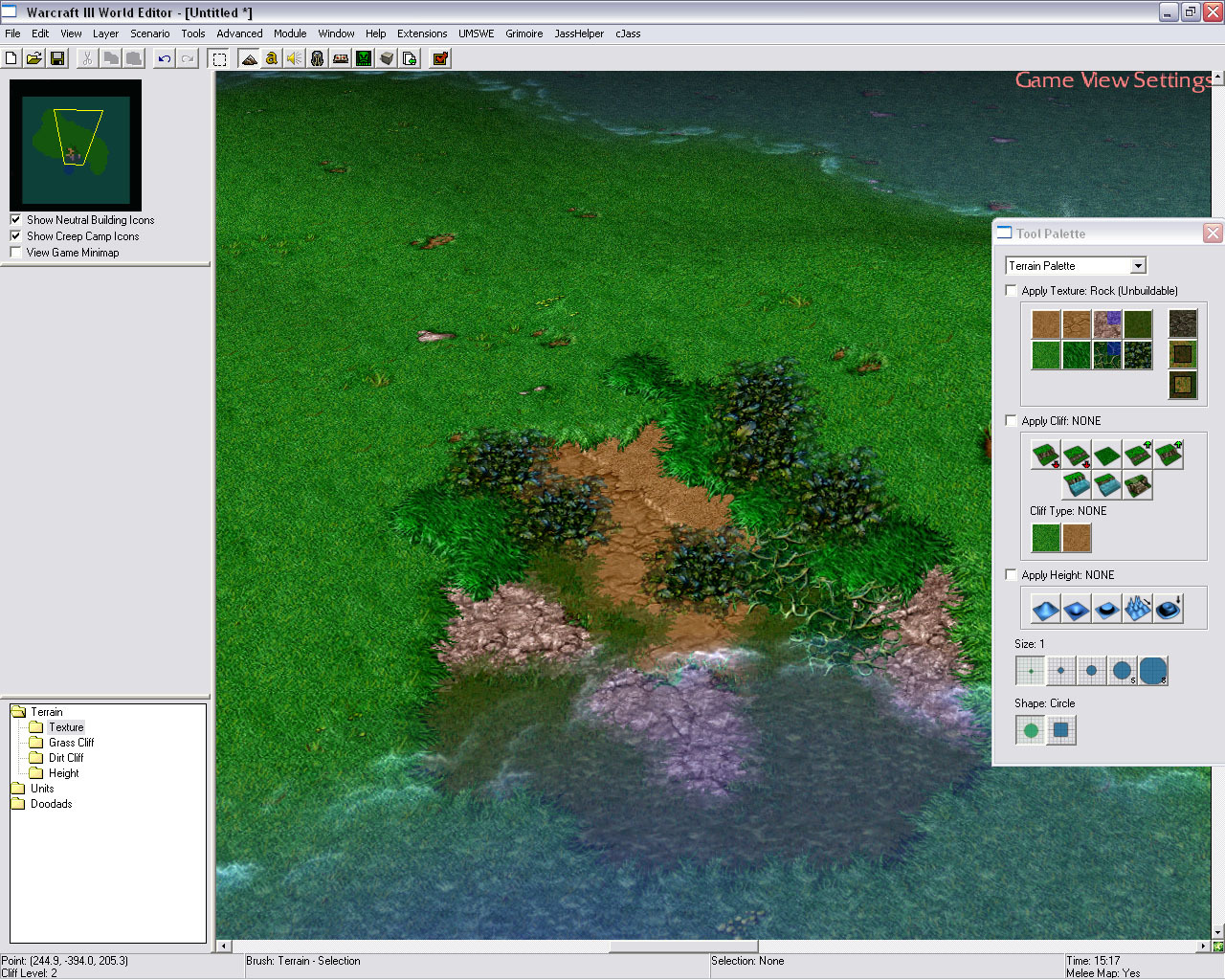1225x980 pixels.
Task: Create a new map with the blank page icon
Action: 11,58
